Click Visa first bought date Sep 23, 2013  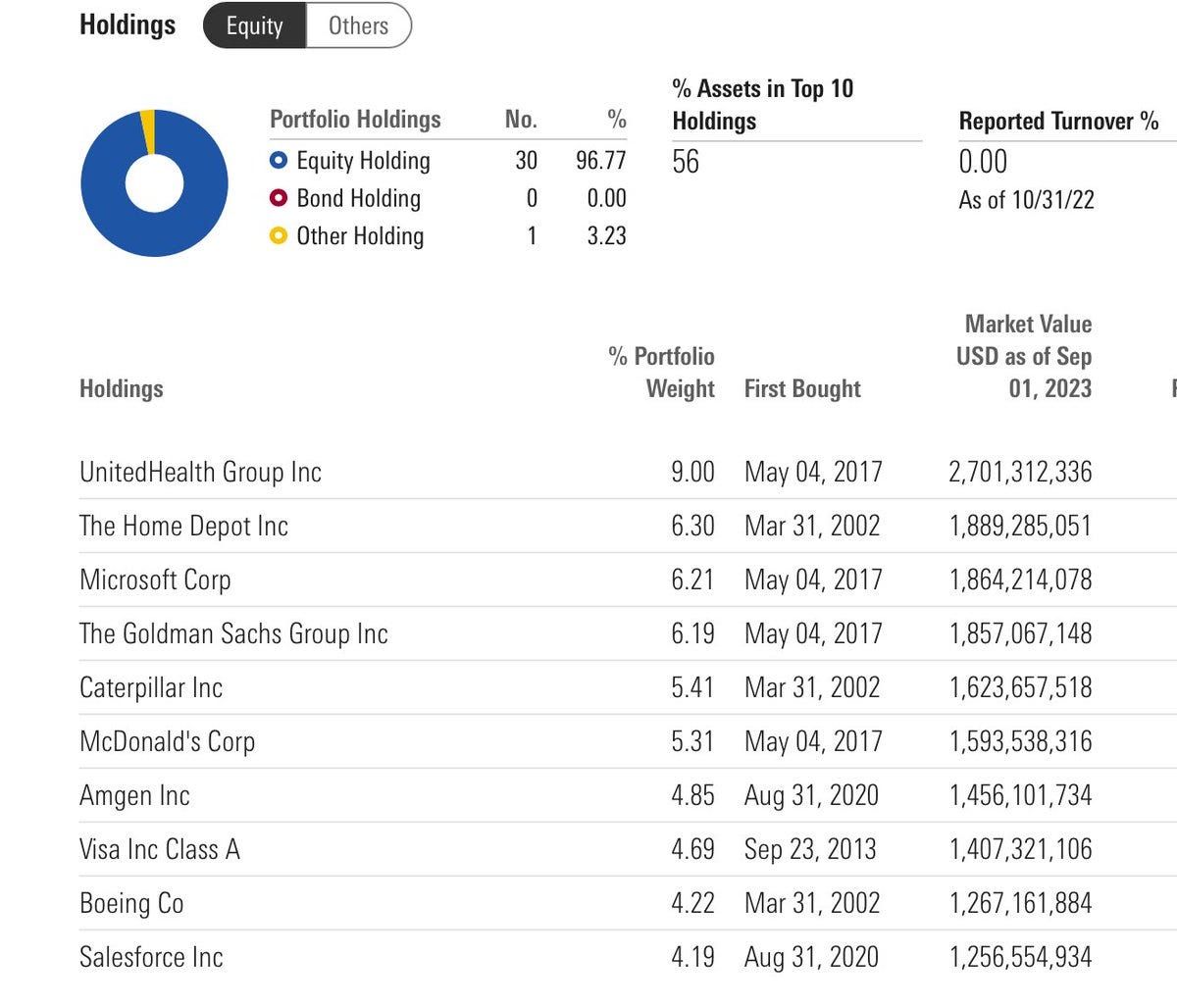811,849
